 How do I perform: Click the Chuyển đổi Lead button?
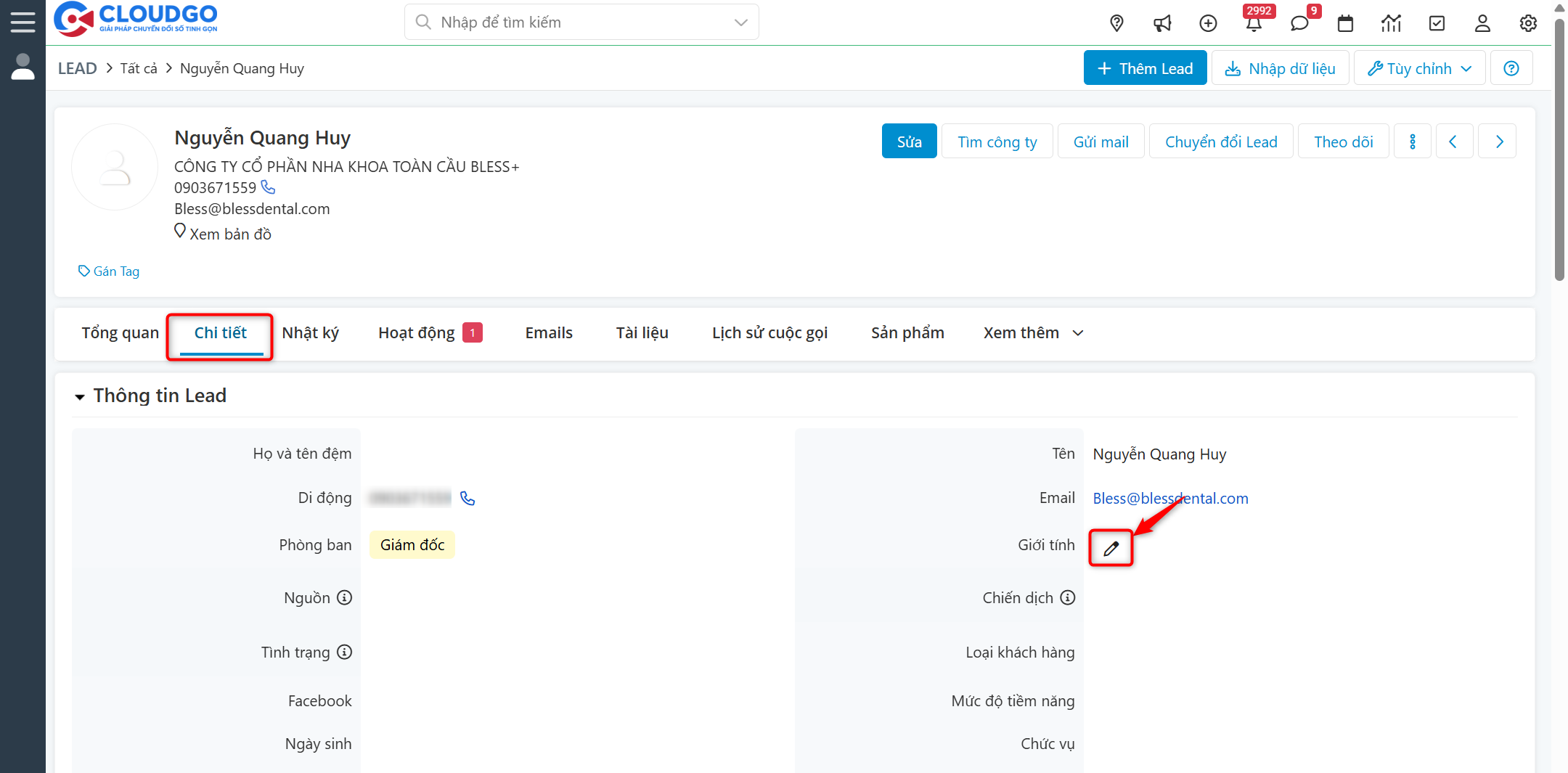(1221, 141)
